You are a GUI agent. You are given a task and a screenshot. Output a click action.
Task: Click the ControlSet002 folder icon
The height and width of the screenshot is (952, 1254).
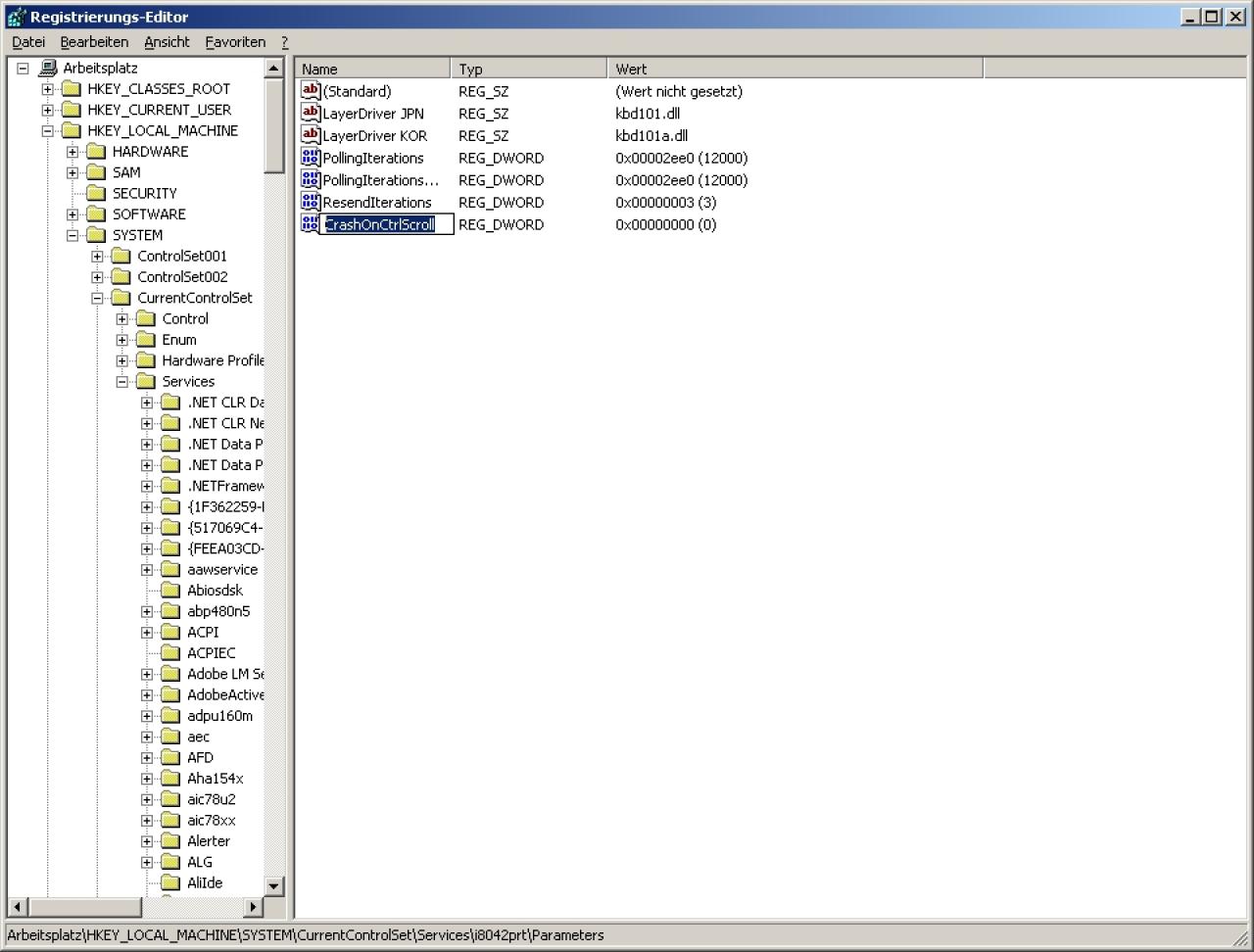pos(121,277)
